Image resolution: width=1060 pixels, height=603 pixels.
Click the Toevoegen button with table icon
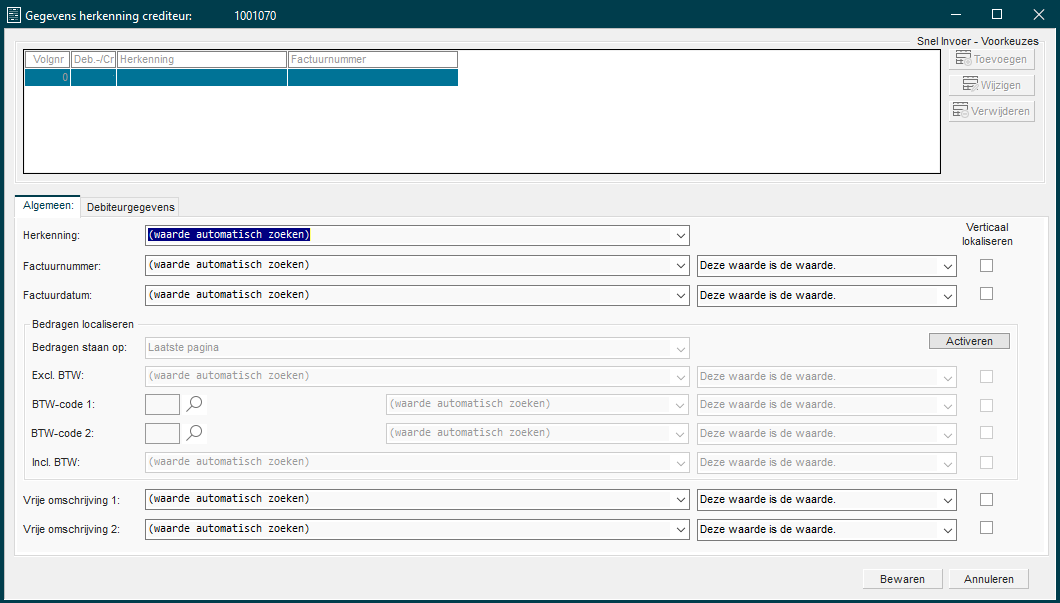[991, 59]
